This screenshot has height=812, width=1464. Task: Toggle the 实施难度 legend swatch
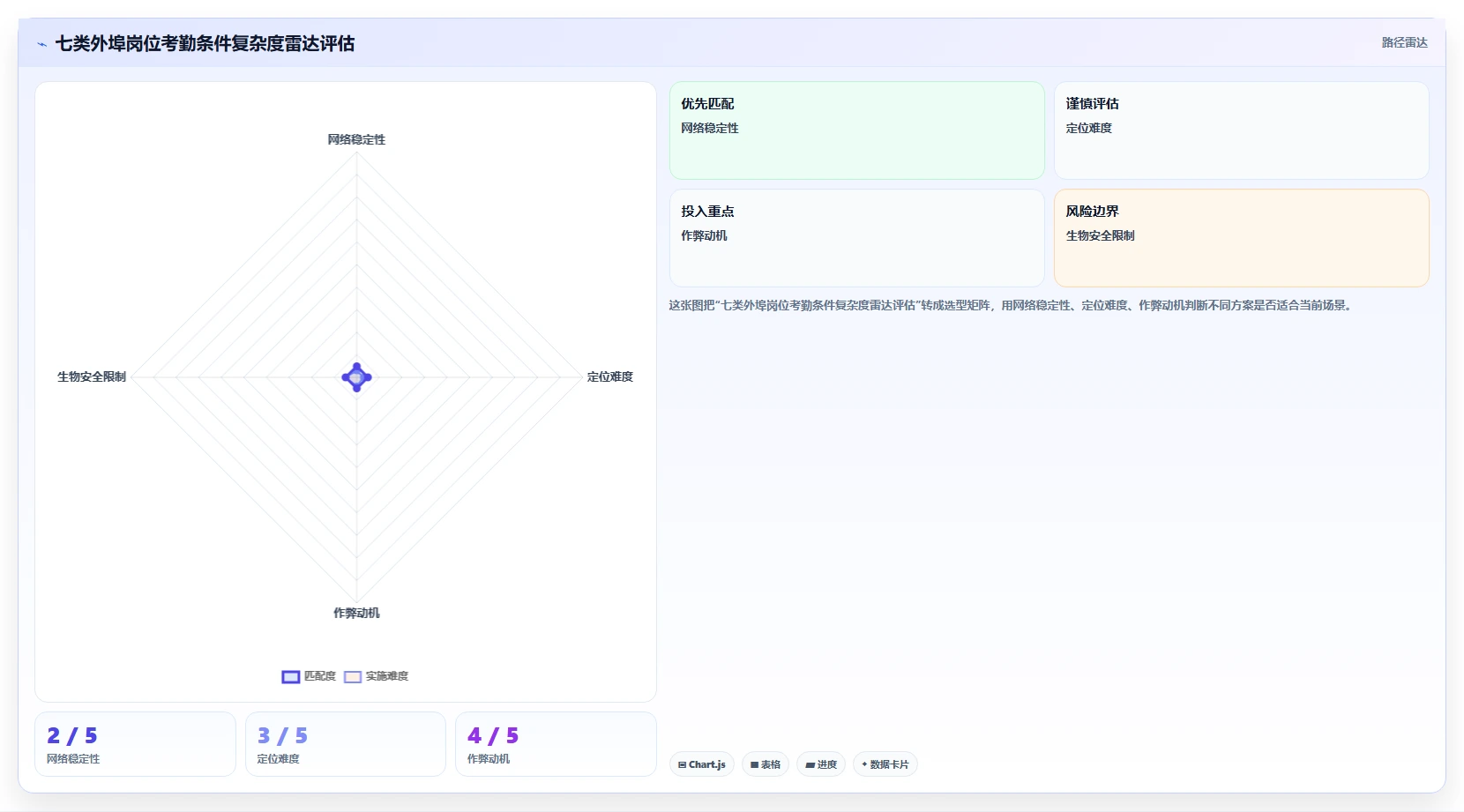[x=353, y=677]
